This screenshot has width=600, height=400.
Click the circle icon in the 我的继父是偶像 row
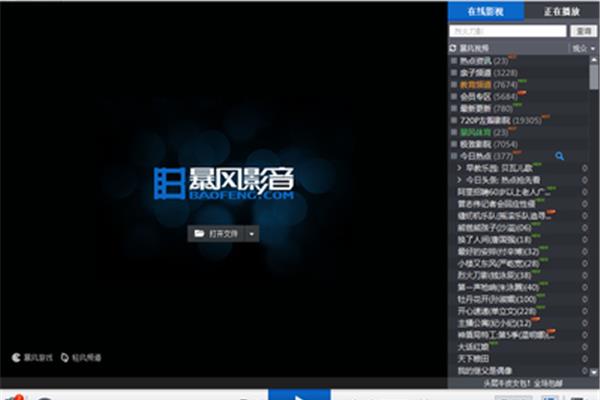coord(585,371)
